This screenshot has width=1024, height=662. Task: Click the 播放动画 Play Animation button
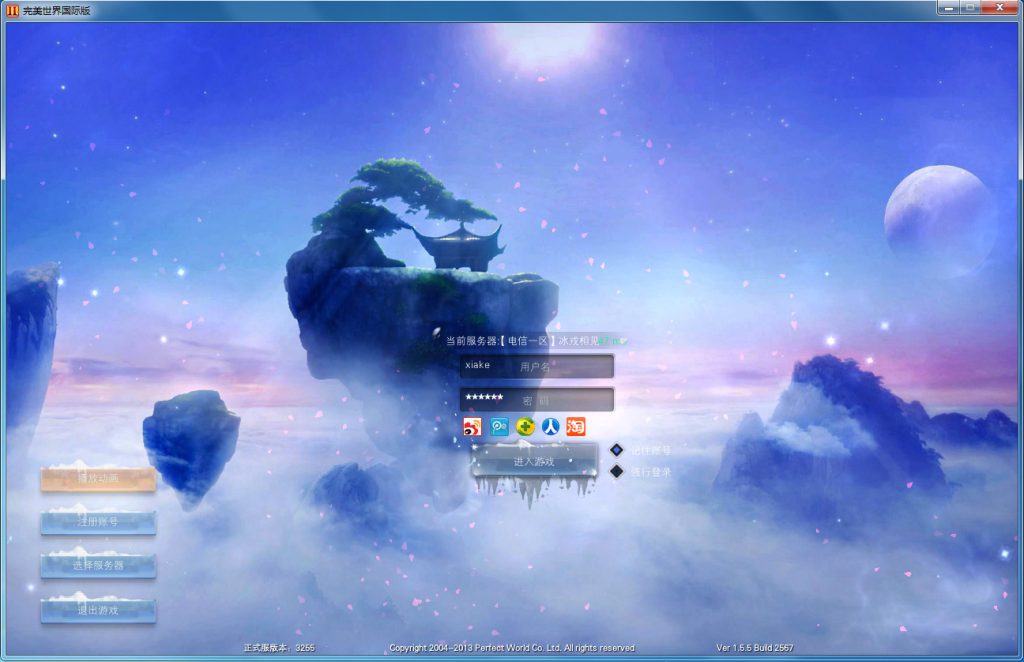(98, 478)
